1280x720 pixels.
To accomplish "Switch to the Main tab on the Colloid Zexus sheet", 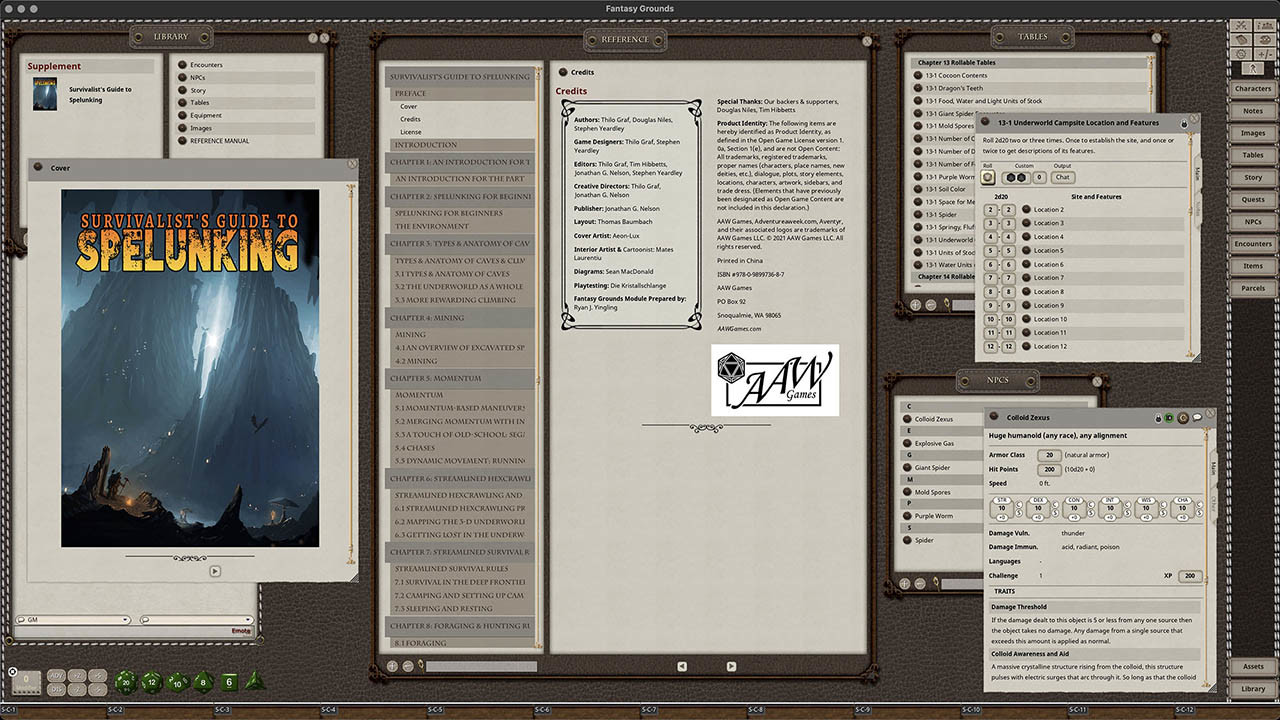I will (1213, 464).
